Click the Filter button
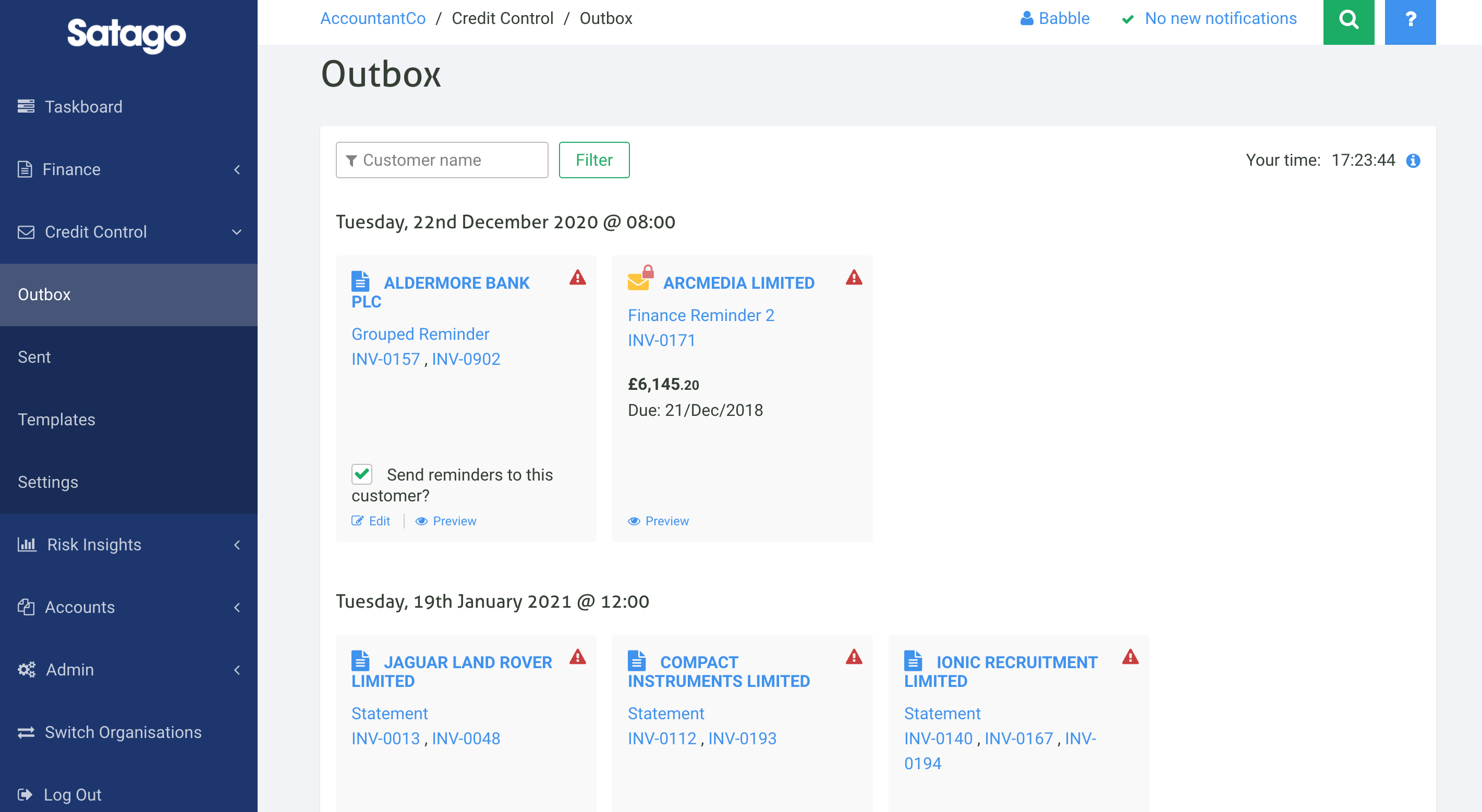 tap(594, 160)
